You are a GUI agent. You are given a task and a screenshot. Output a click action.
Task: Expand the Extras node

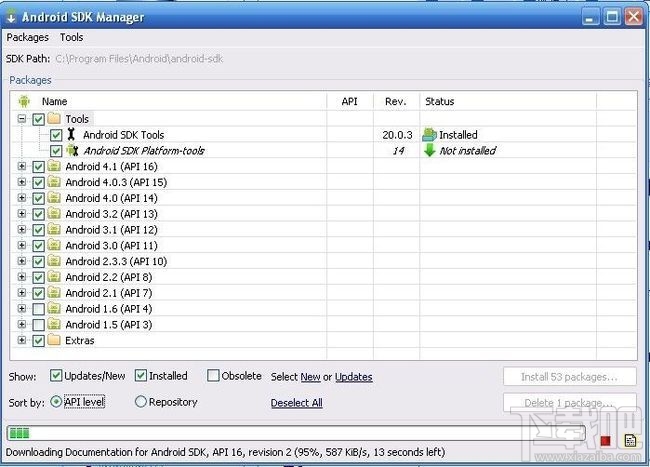point(22,340)
